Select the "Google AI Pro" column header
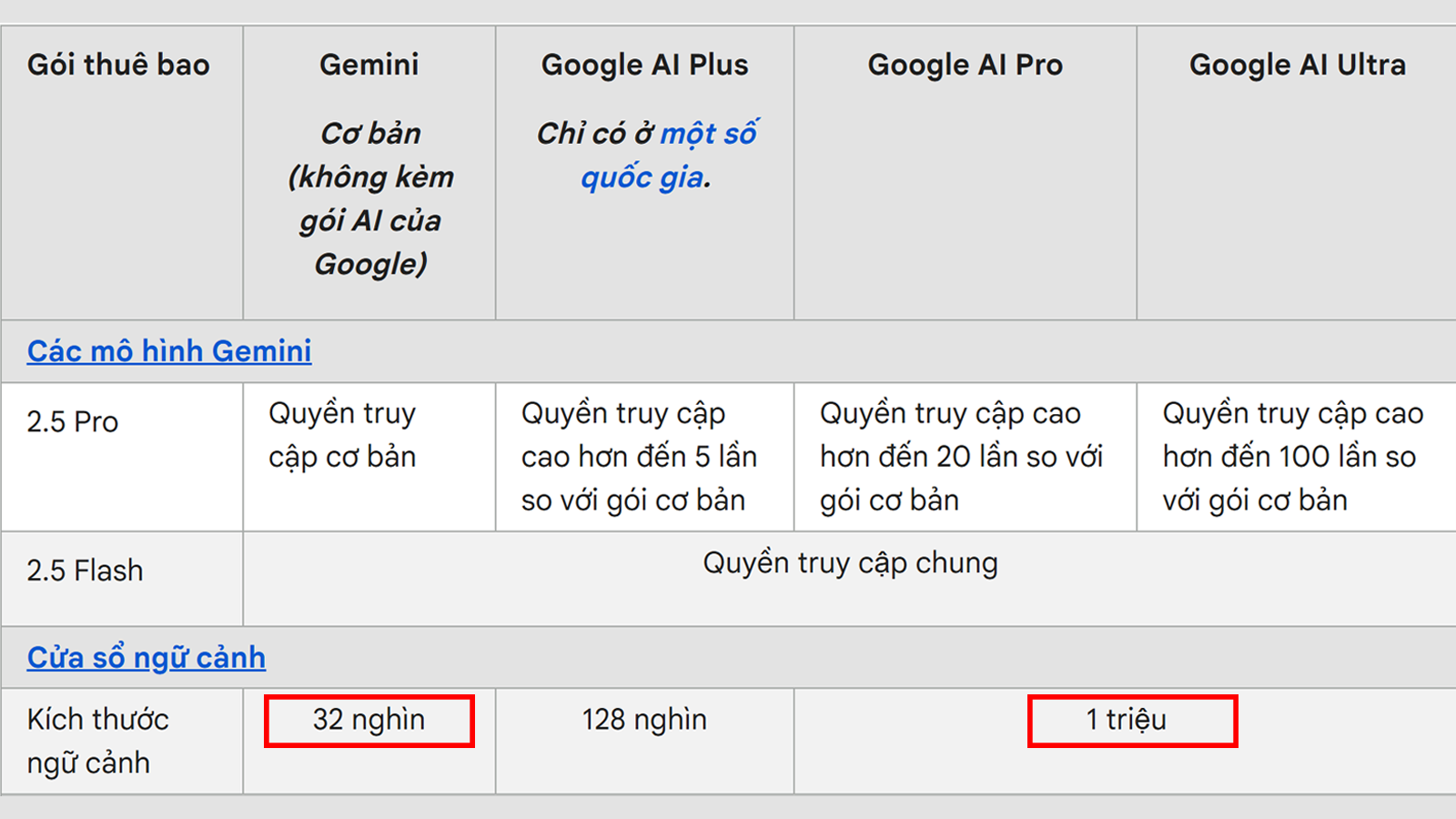The width and height of the screenshot is (1456, 819). 965,66
